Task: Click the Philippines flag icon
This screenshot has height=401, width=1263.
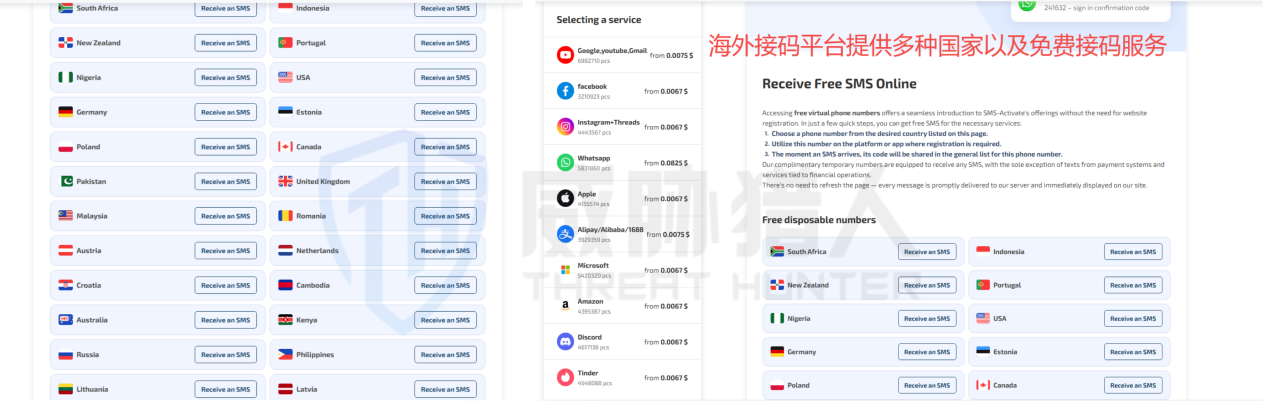Action: pos(285,354)
